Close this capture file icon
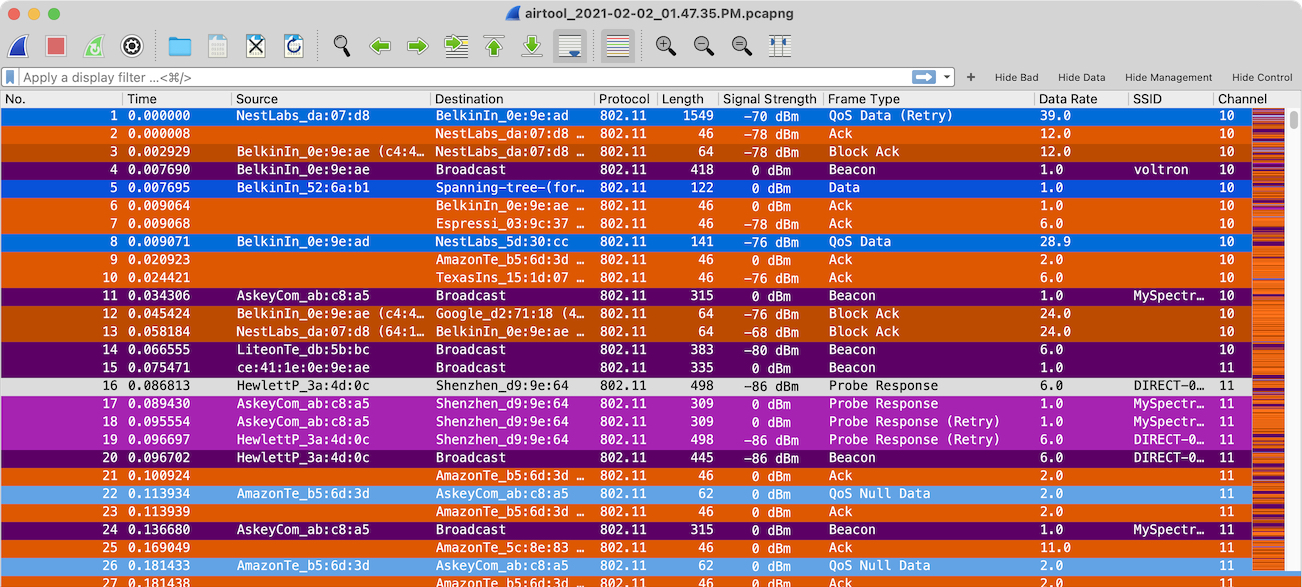 click(x=256, y=46)
